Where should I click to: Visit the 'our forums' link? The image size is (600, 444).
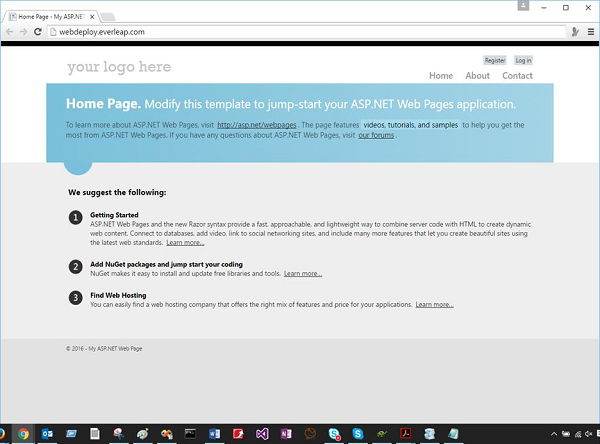point(376,135)
